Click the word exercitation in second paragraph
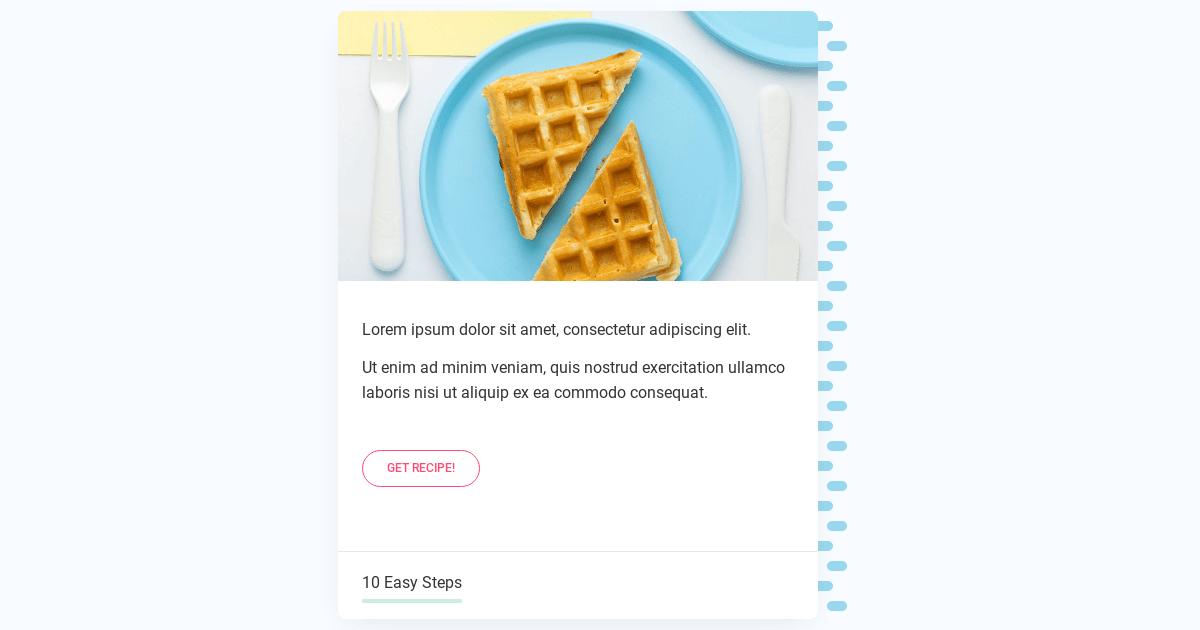The image size is (1200, 630). (683, 368)
